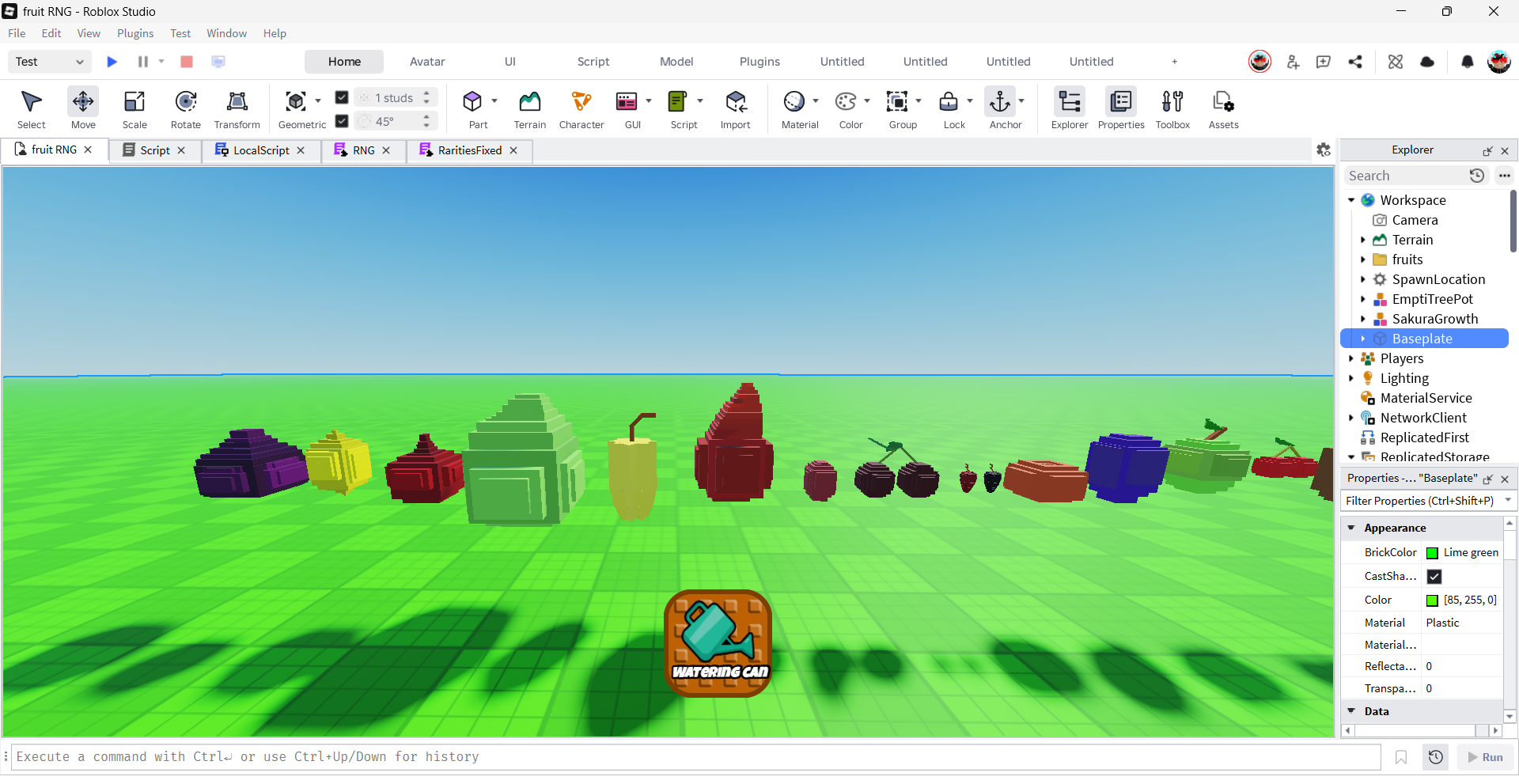1519x784 pixels.
Task: Choose the Scale tool
Action: pyautogui.click(x=134, y=108)
